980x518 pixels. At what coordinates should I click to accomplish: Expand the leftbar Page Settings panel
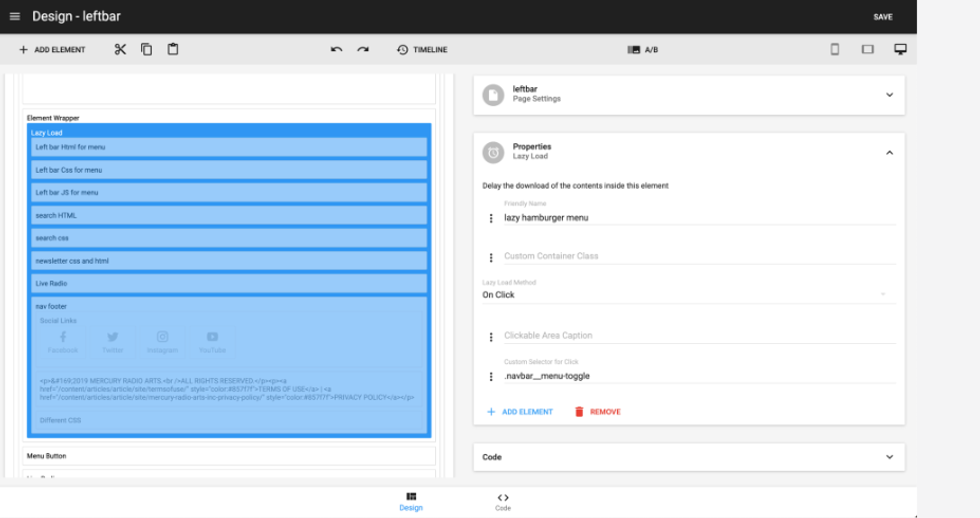click(x=889, y=95)
